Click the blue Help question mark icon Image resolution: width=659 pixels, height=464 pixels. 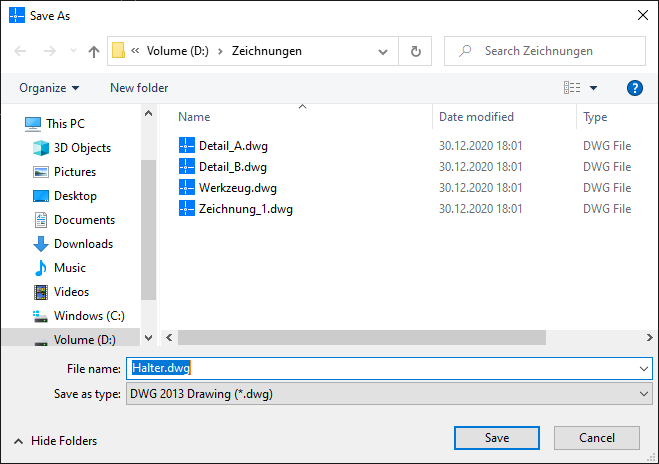click(x=634, y=88)
